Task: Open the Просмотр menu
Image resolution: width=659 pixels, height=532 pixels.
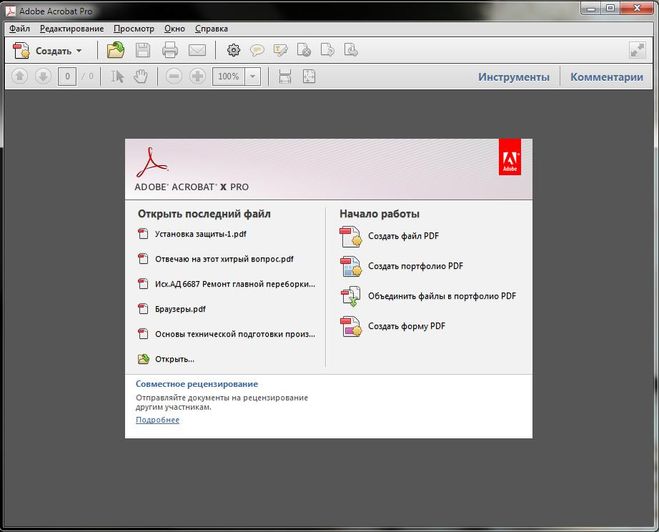Action: [134, 28]
